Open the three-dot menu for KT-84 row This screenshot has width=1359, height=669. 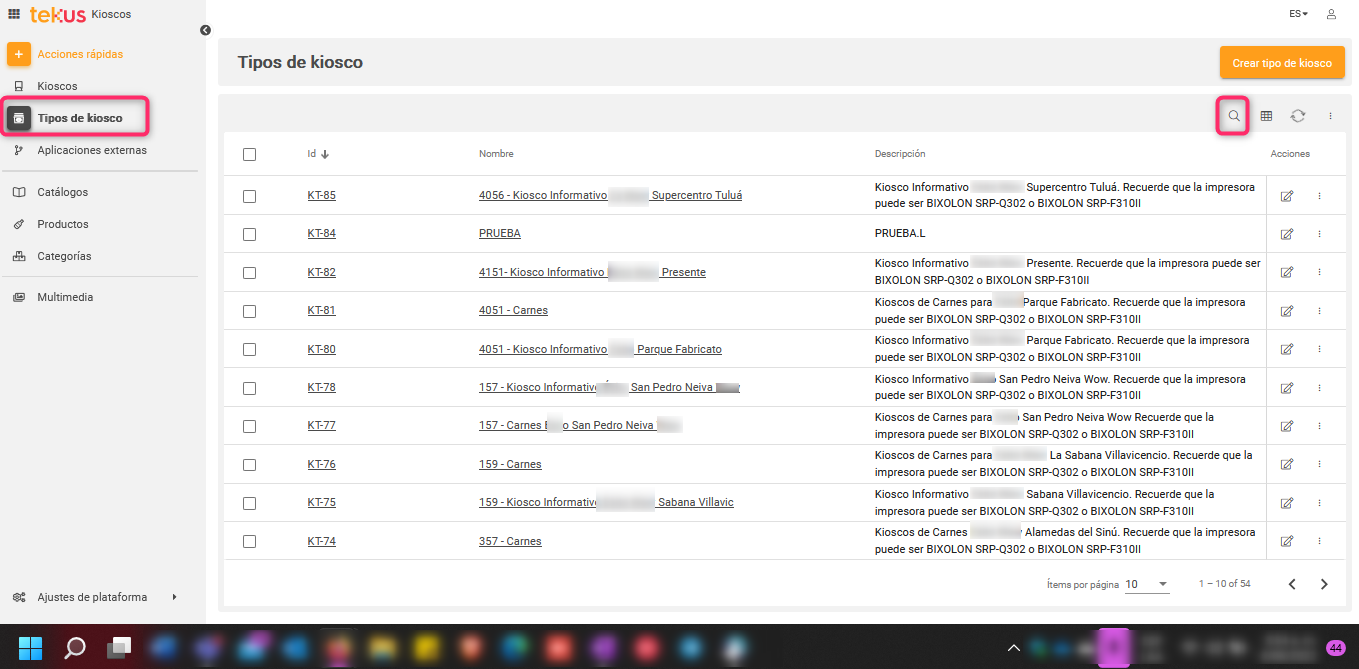click(1319, 234)
